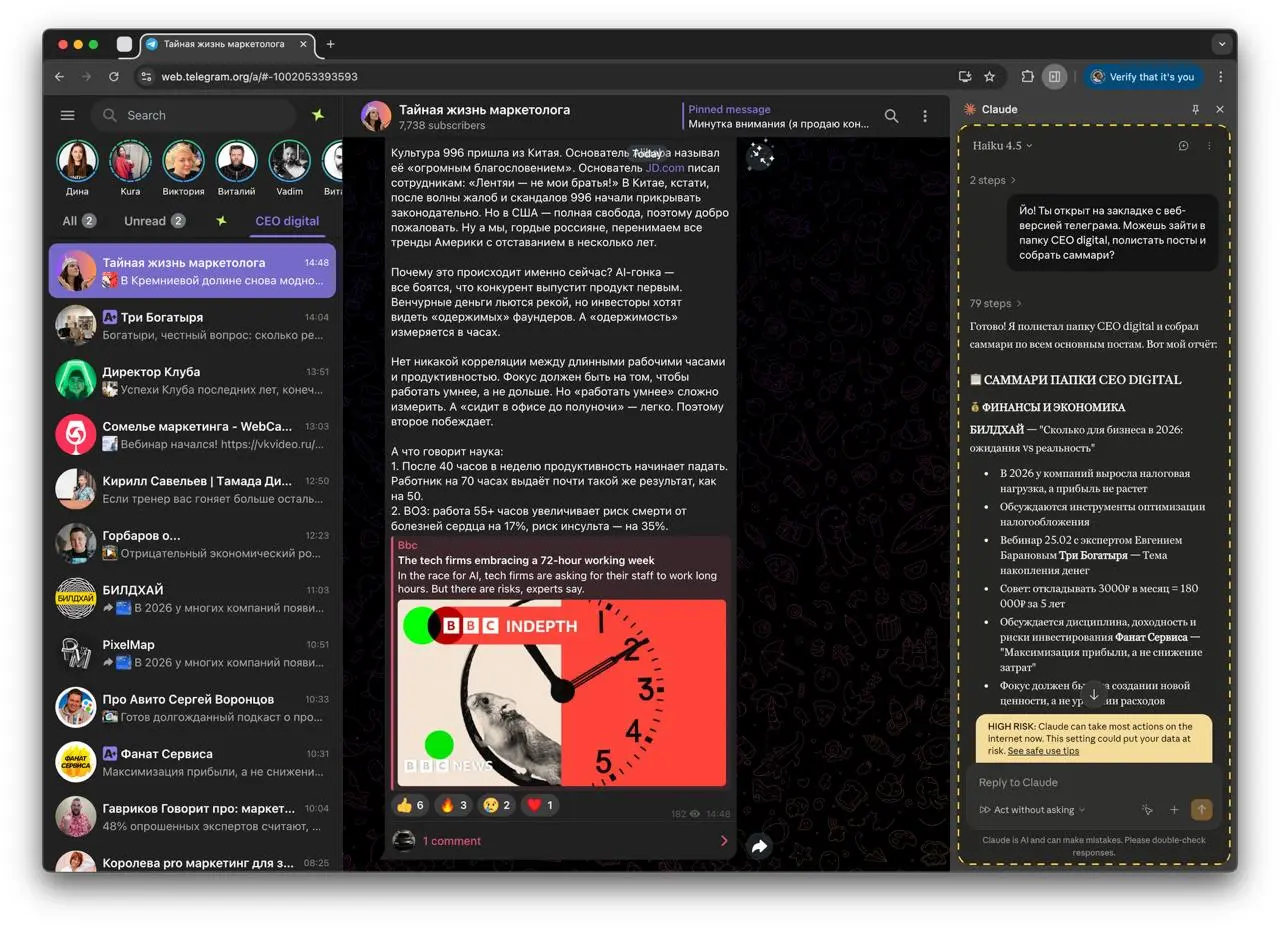Open the Haiku 4.5 model selector
The width and height of the screenshot is (1280, 928).
(x=1003, y=145)
